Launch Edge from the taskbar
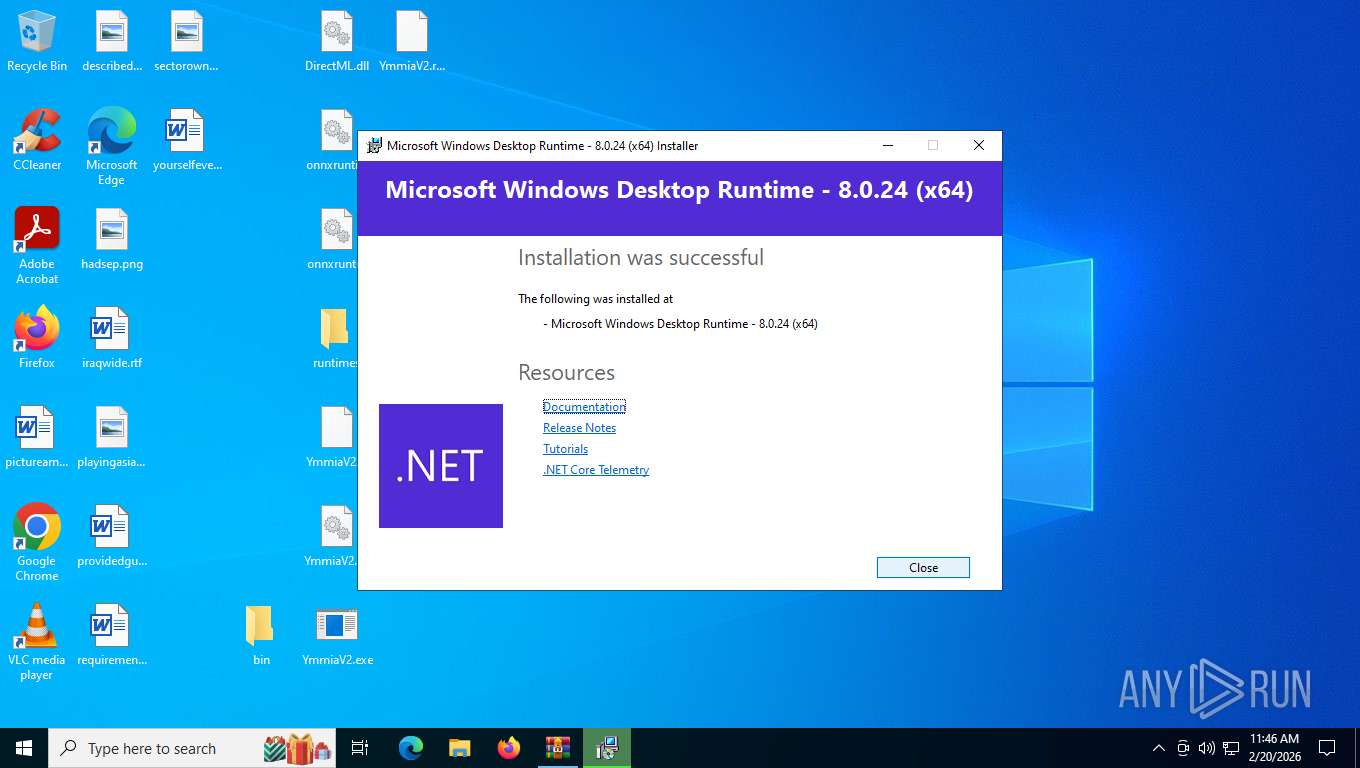Viewport: 1360px width, 768px height. [411, 748]
